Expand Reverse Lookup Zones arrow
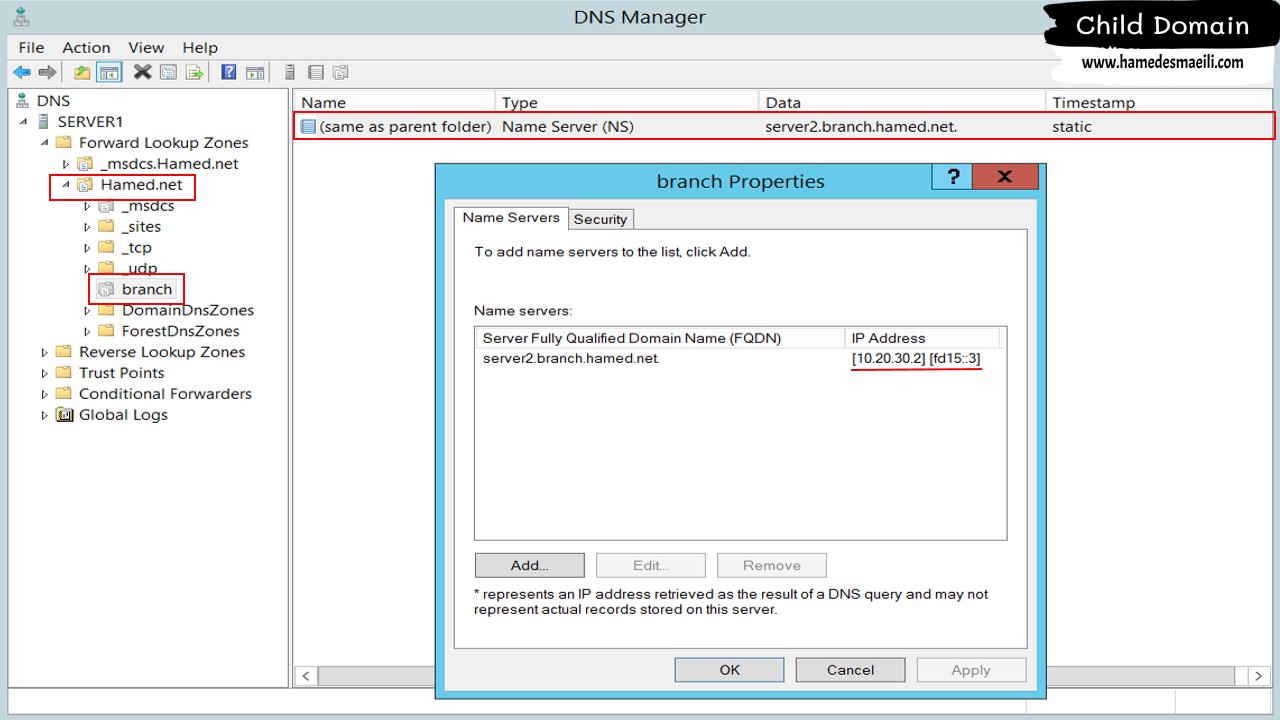1280x720 pixels. point(44,352)
